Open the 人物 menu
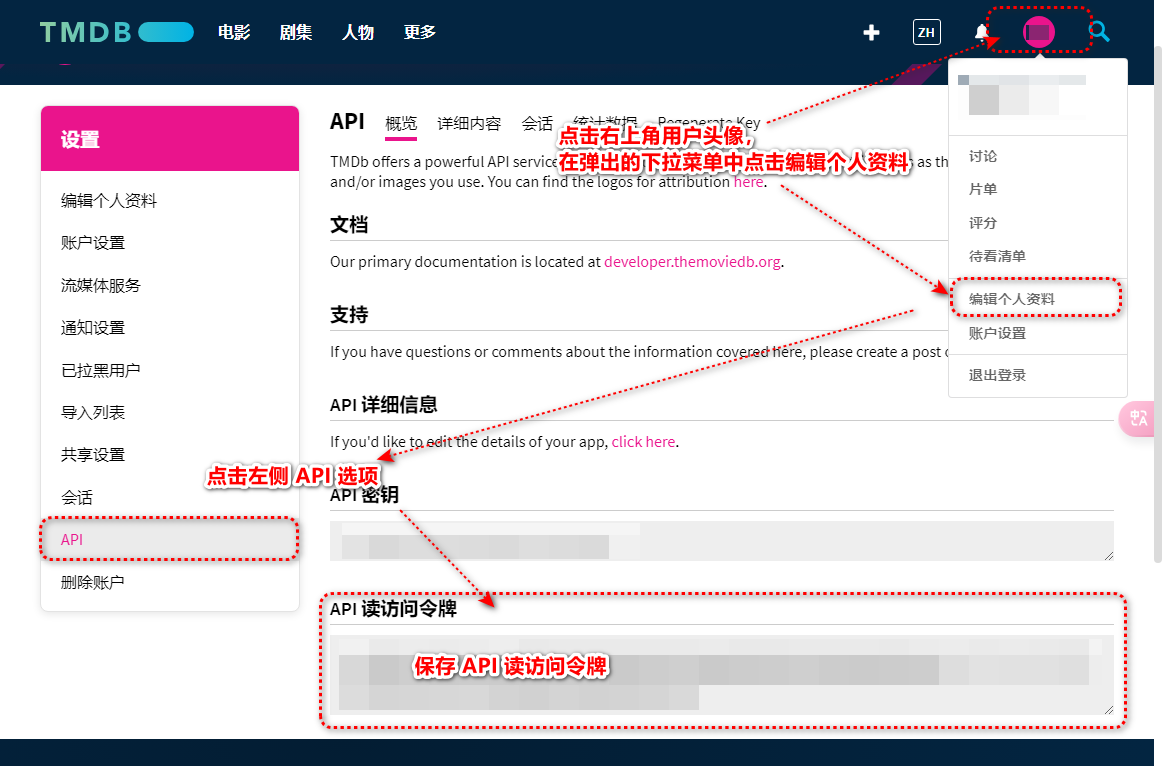The width and height of the screenshot is (1162, 766). [x=358, y=32]
